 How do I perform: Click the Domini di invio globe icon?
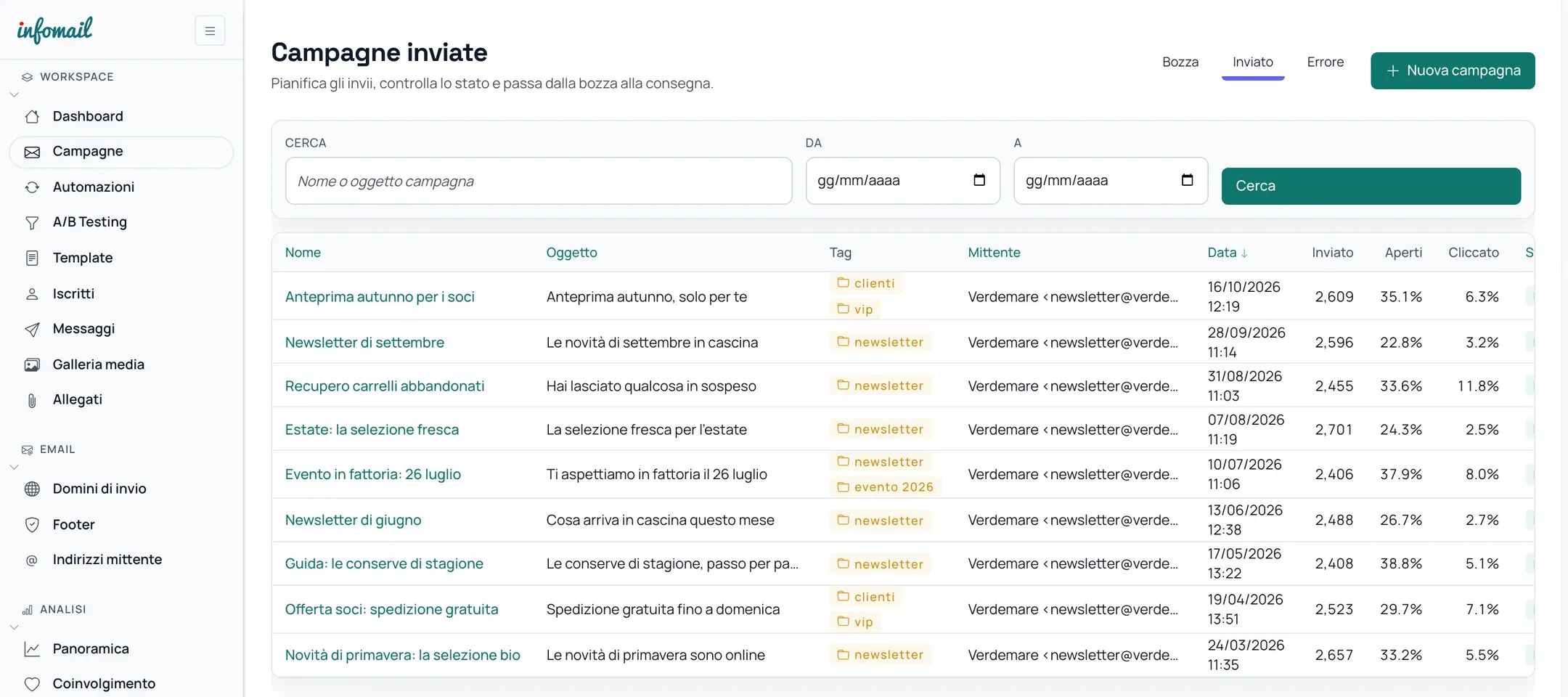coord(32,489)
